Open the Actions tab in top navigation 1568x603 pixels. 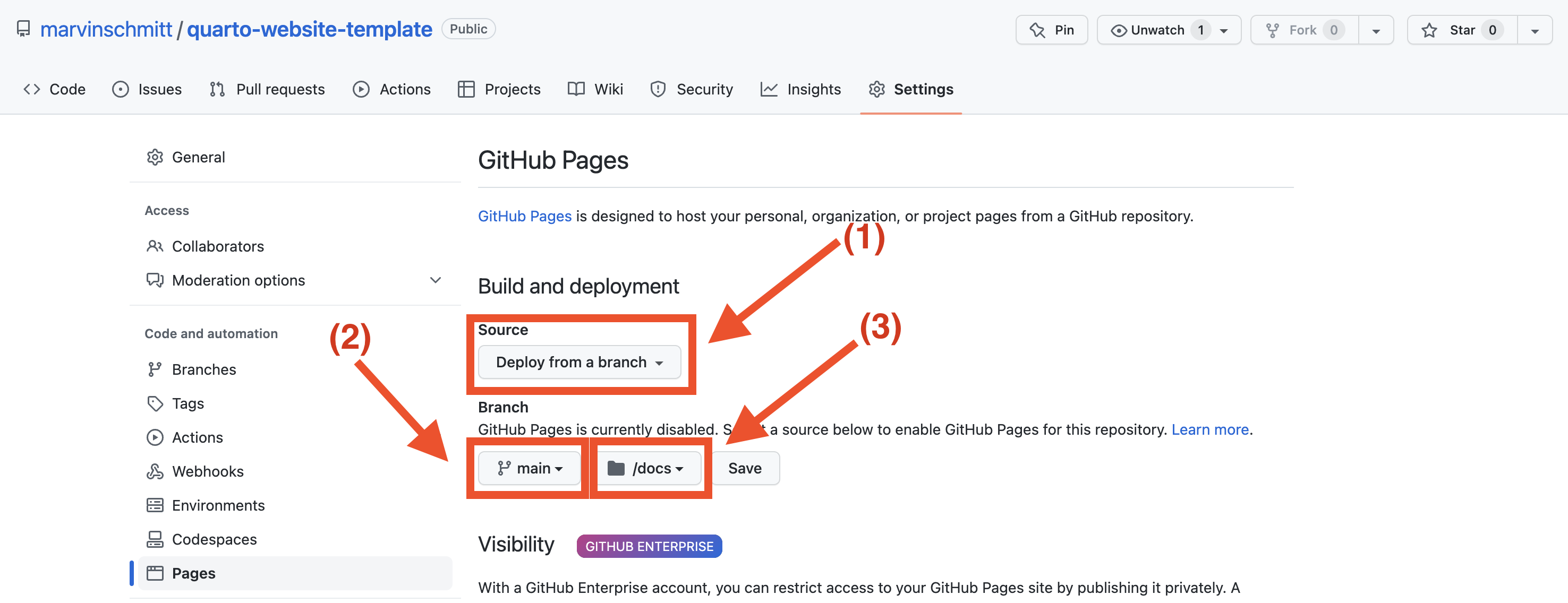[391, 90]
